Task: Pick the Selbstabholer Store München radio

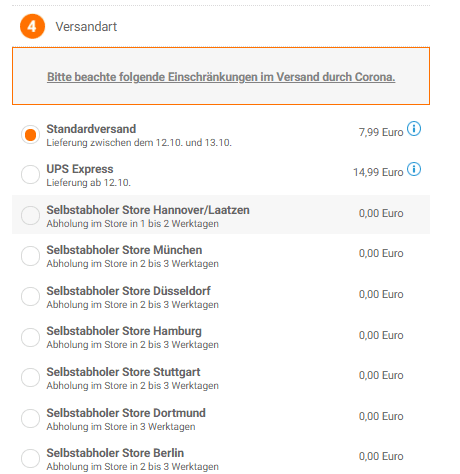Action: [30, 256]
